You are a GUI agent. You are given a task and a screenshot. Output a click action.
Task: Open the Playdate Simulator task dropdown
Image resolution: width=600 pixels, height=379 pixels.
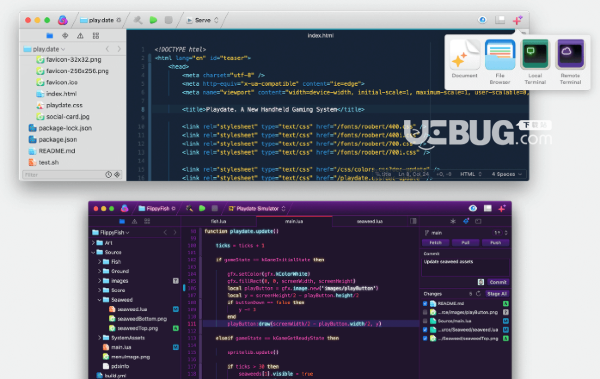(257, 208)
